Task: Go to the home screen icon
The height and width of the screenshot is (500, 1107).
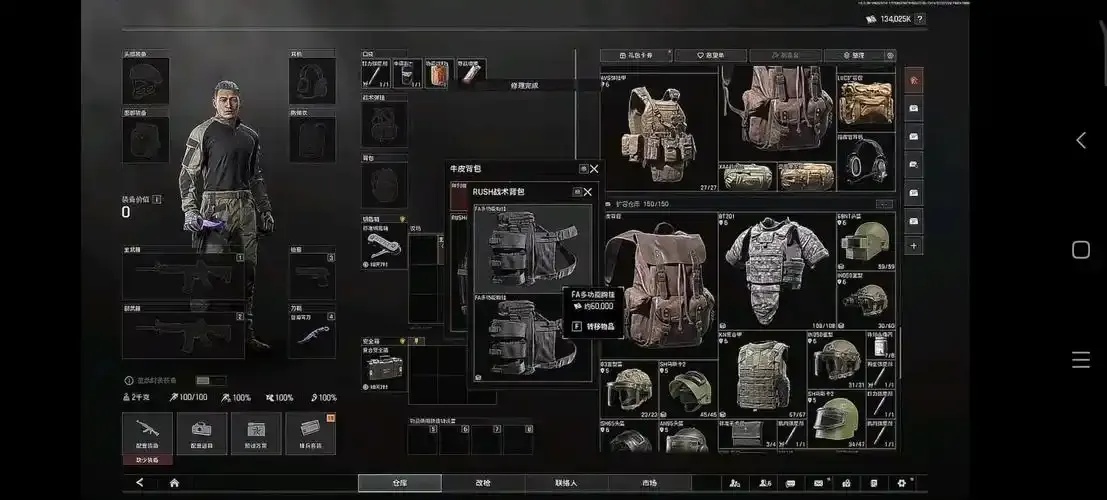Action: coord(174,483)
